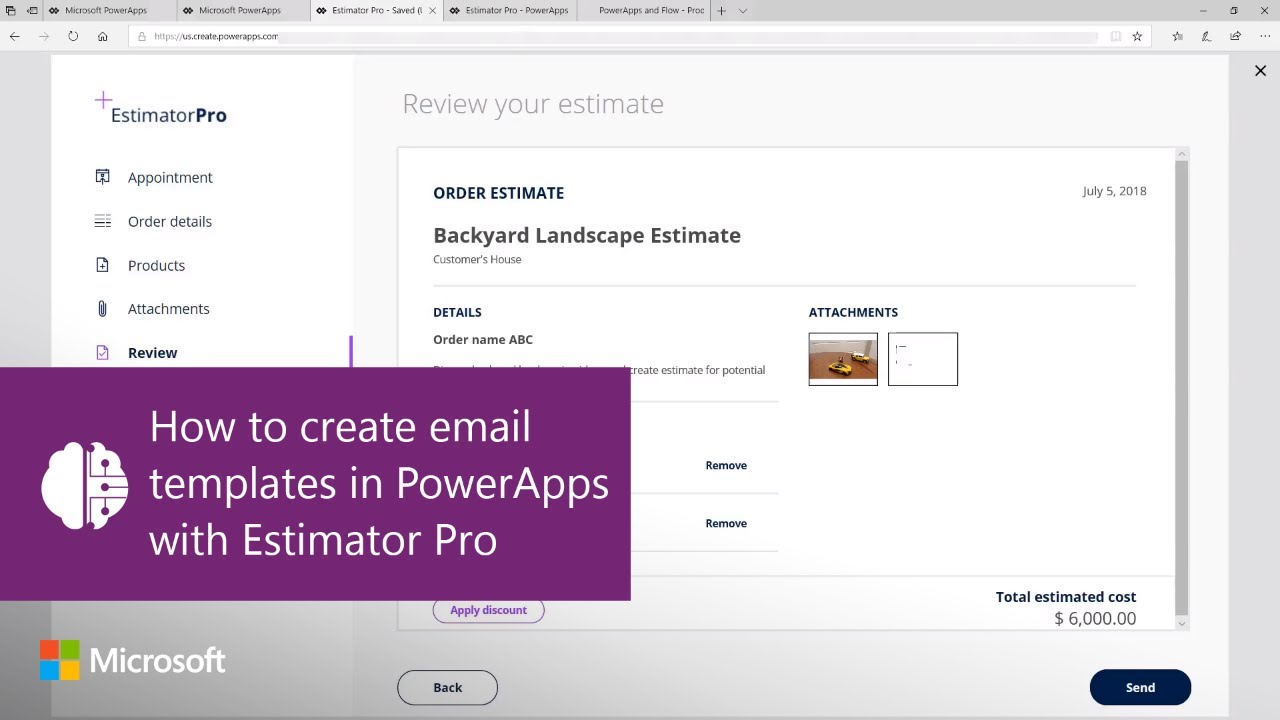Open the Appointment icon in sidebar

[x=102, y=177]
